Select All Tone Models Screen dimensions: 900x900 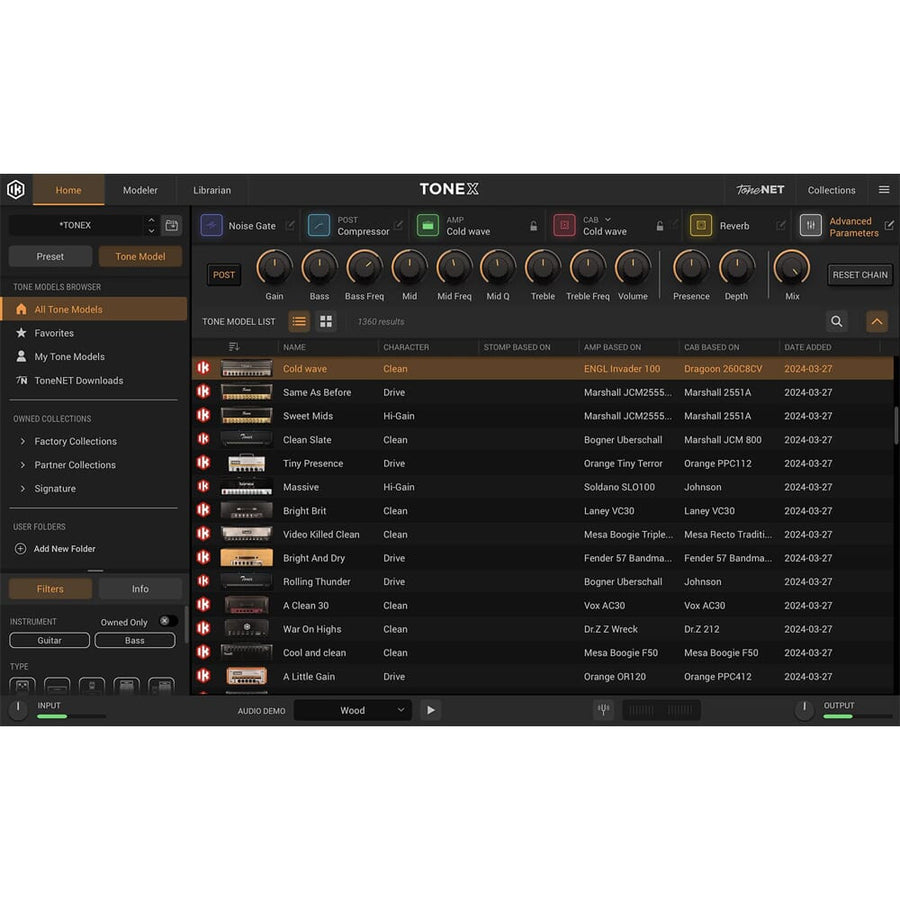(x=94, y=309)
